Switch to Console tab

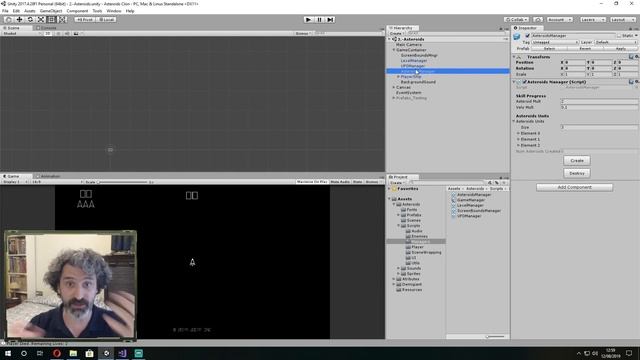pyautogui.click(x=46, y=28)
